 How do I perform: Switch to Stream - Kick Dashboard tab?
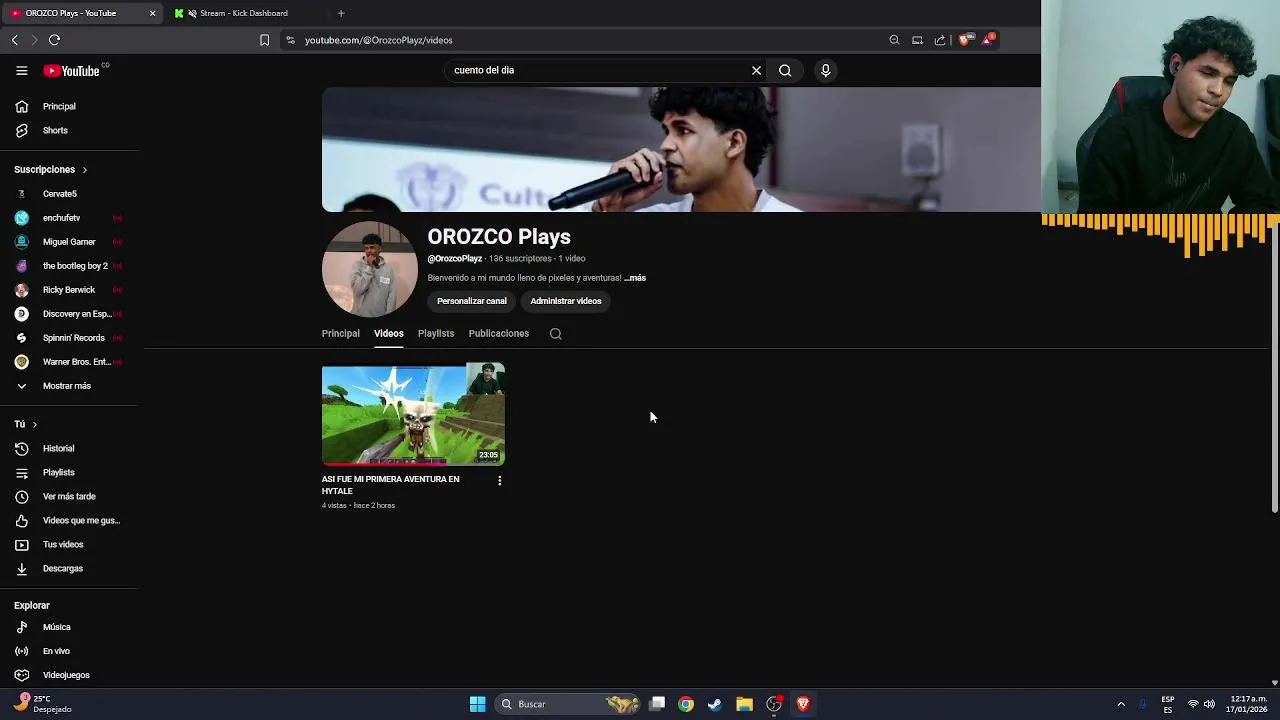[x=243, y=13]
